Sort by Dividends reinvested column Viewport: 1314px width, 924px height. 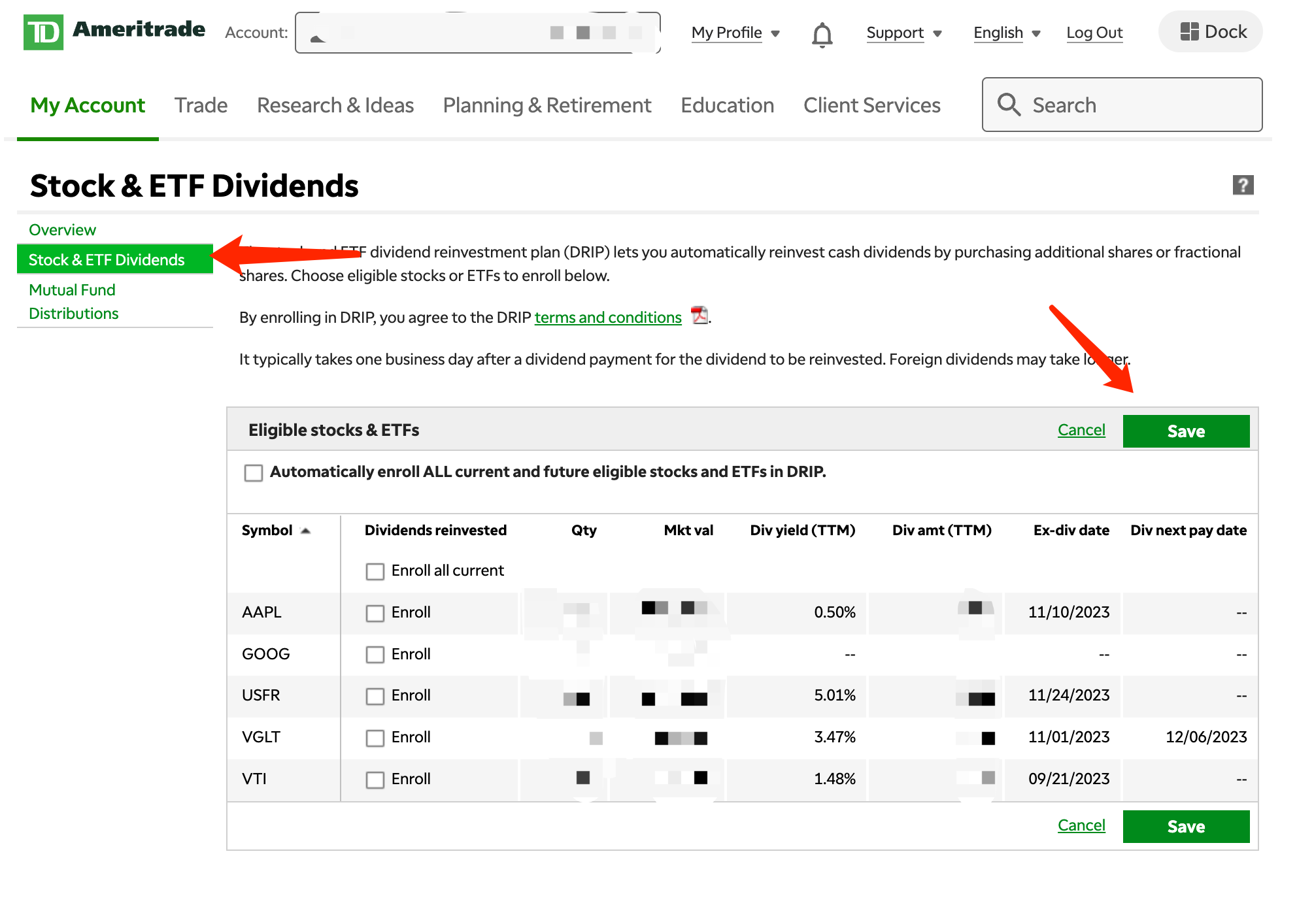(x=435, y=531)
